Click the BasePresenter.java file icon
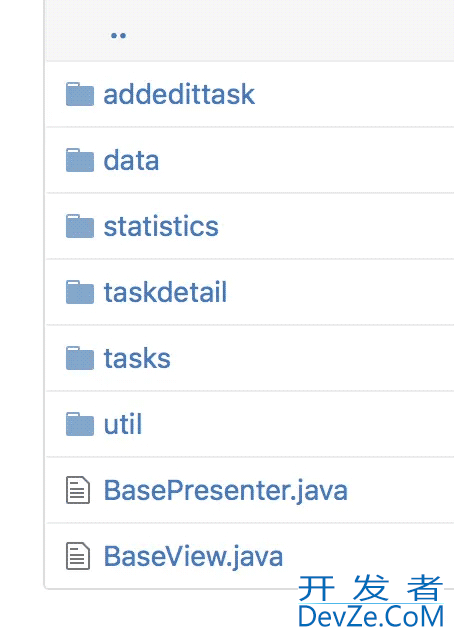This screenshot has height=638, width=454. 78,490
